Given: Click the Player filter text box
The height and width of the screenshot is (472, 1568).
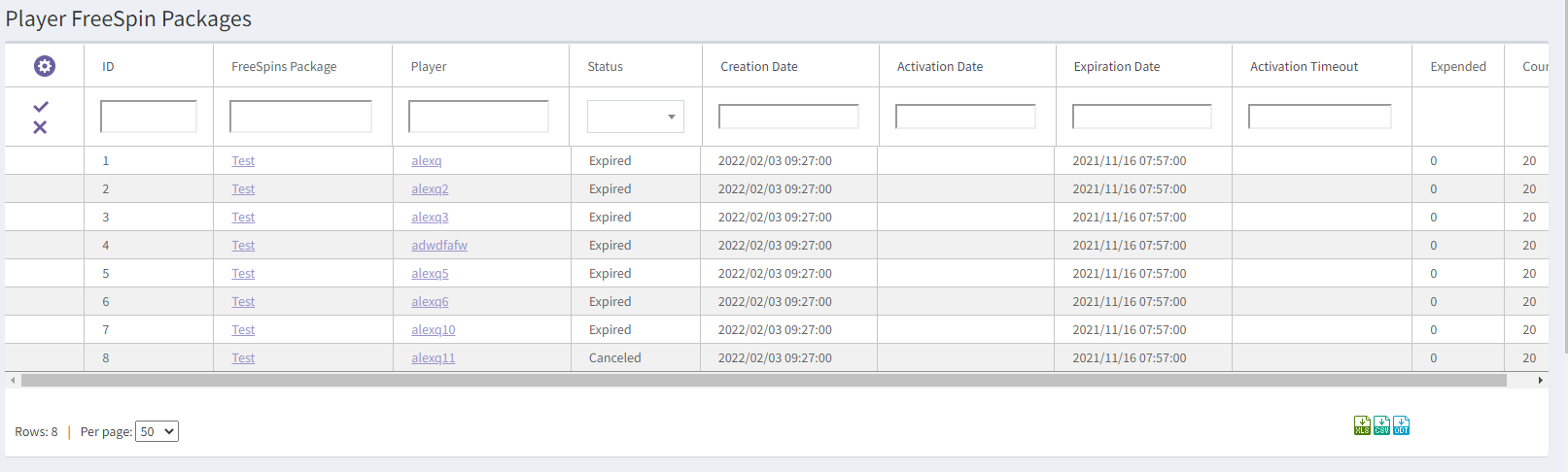Looking at the screenshot, I should [478, 117].
